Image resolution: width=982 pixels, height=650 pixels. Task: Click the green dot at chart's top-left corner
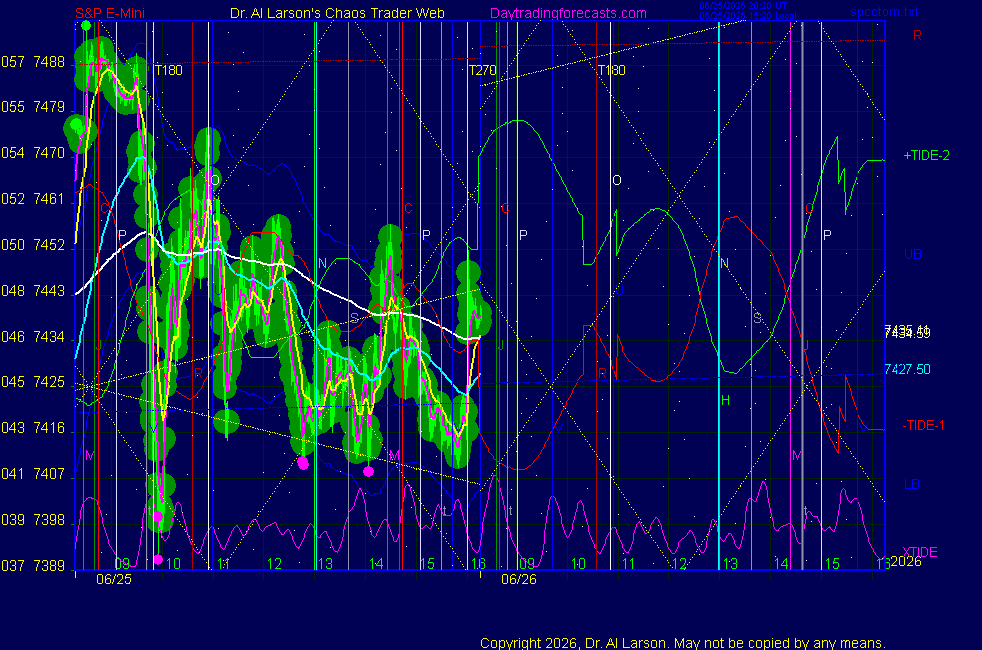86,26
